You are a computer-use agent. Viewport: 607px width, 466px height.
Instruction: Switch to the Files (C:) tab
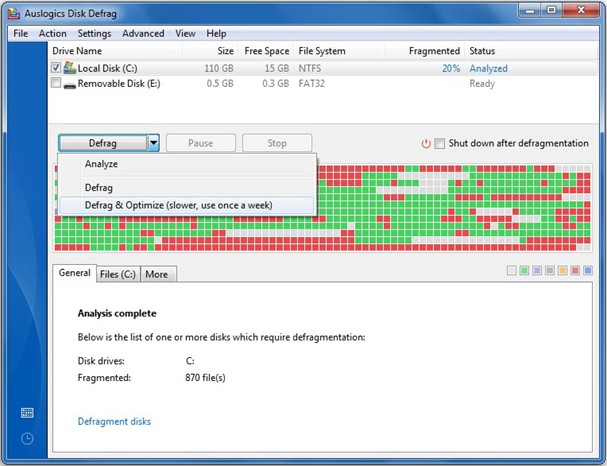pyautogui.click(x=118, y=274)
